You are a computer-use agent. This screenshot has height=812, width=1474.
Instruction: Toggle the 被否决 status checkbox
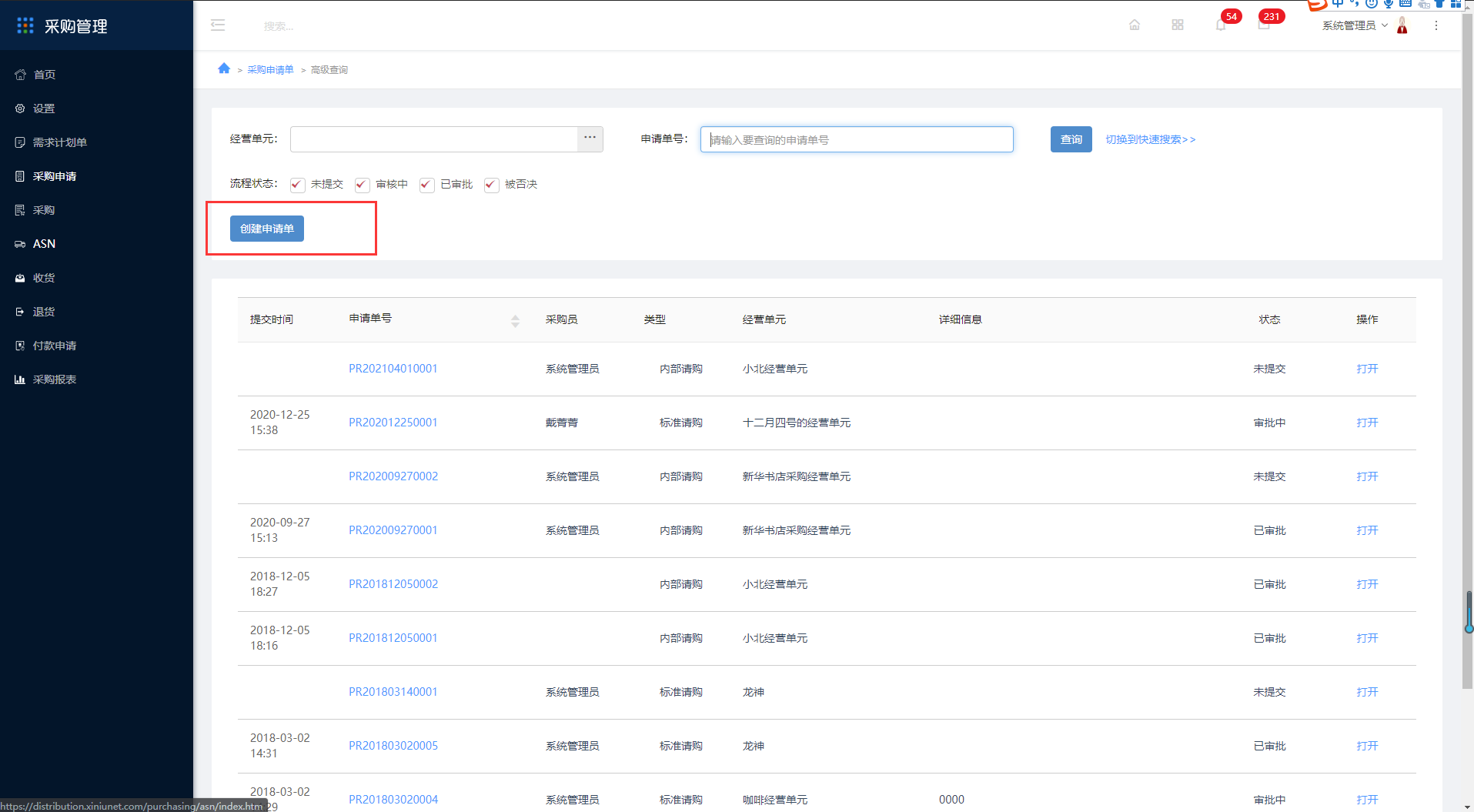pyautogui.click(x=491, y=185)
